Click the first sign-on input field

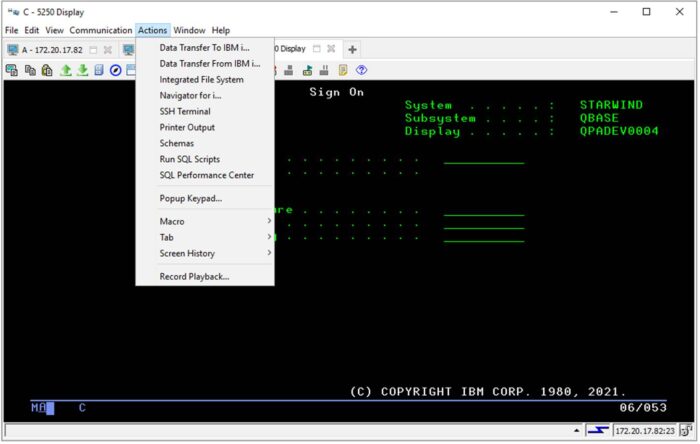click(x=483, y=158)
